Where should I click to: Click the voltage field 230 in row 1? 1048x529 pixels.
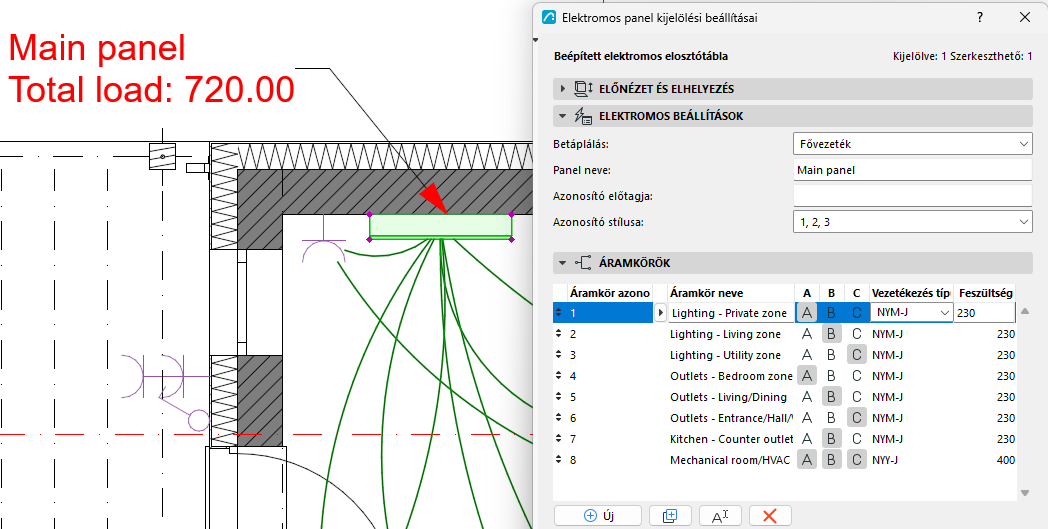(x=985, y=312)
